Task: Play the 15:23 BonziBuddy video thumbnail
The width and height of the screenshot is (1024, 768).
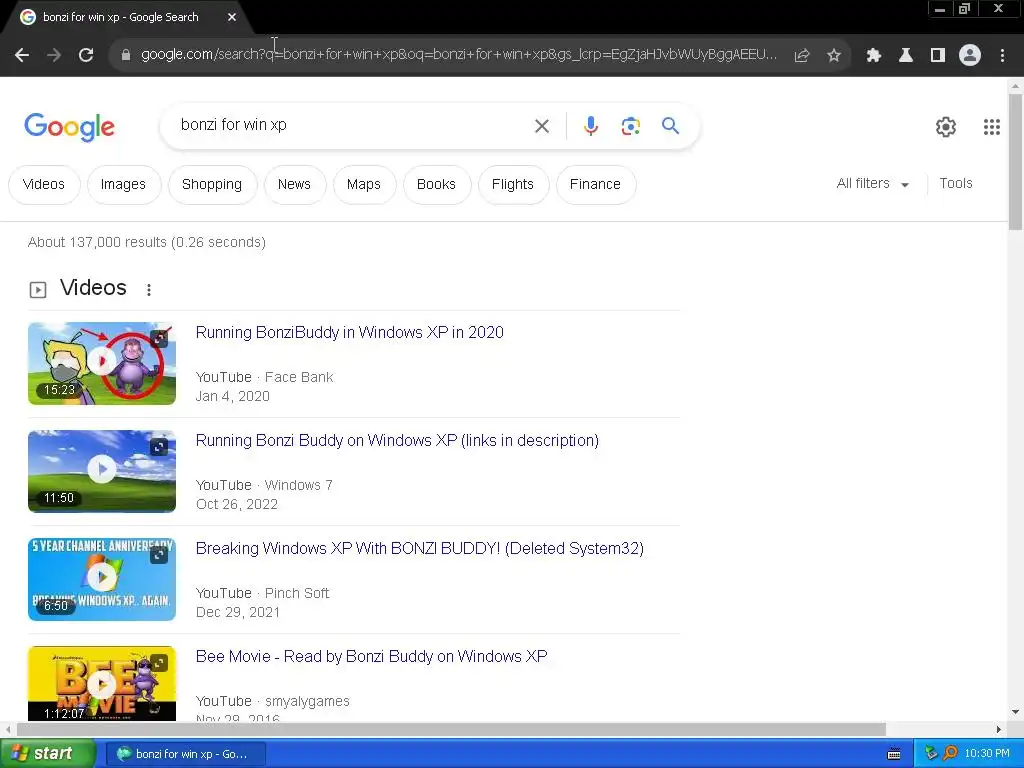Action: click(x=102, y=361)
